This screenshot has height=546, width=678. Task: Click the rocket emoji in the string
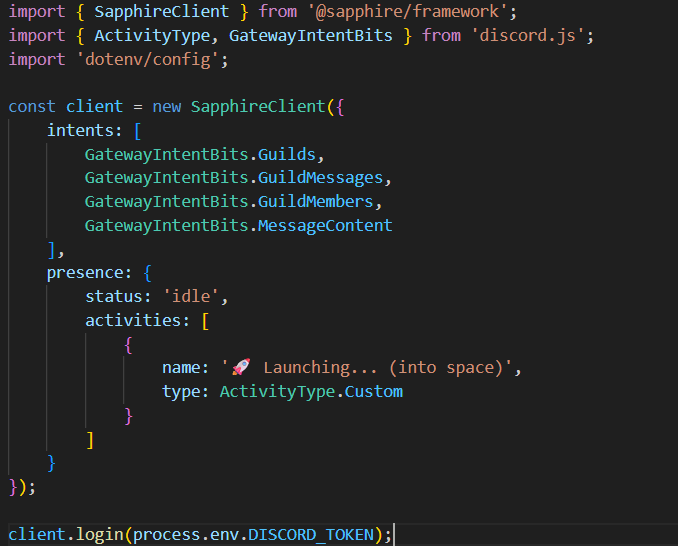pyautogui.click(x=241, y=367)
